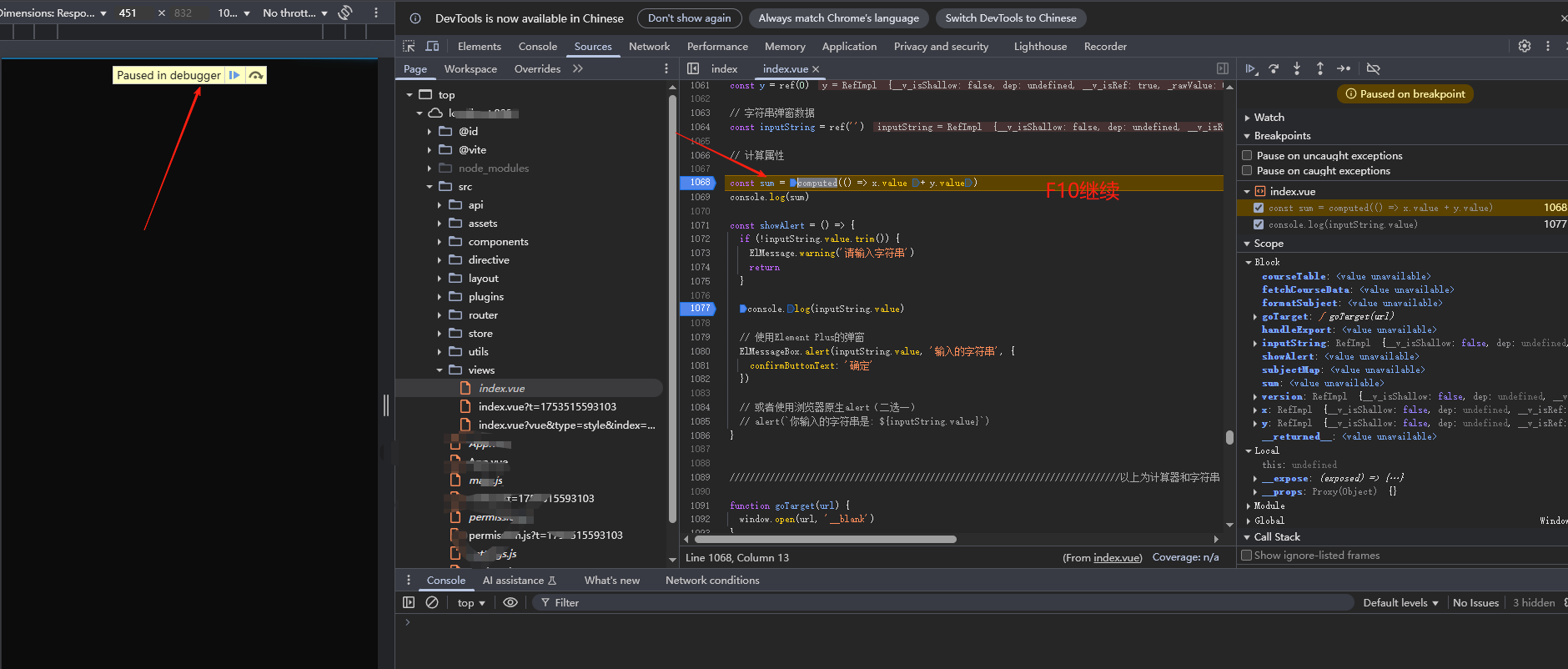Image resolution: width=1568 pixels, height=669 pixels.
Task: Open console drawer three-dot menu
Action: [x=408, y=580]
